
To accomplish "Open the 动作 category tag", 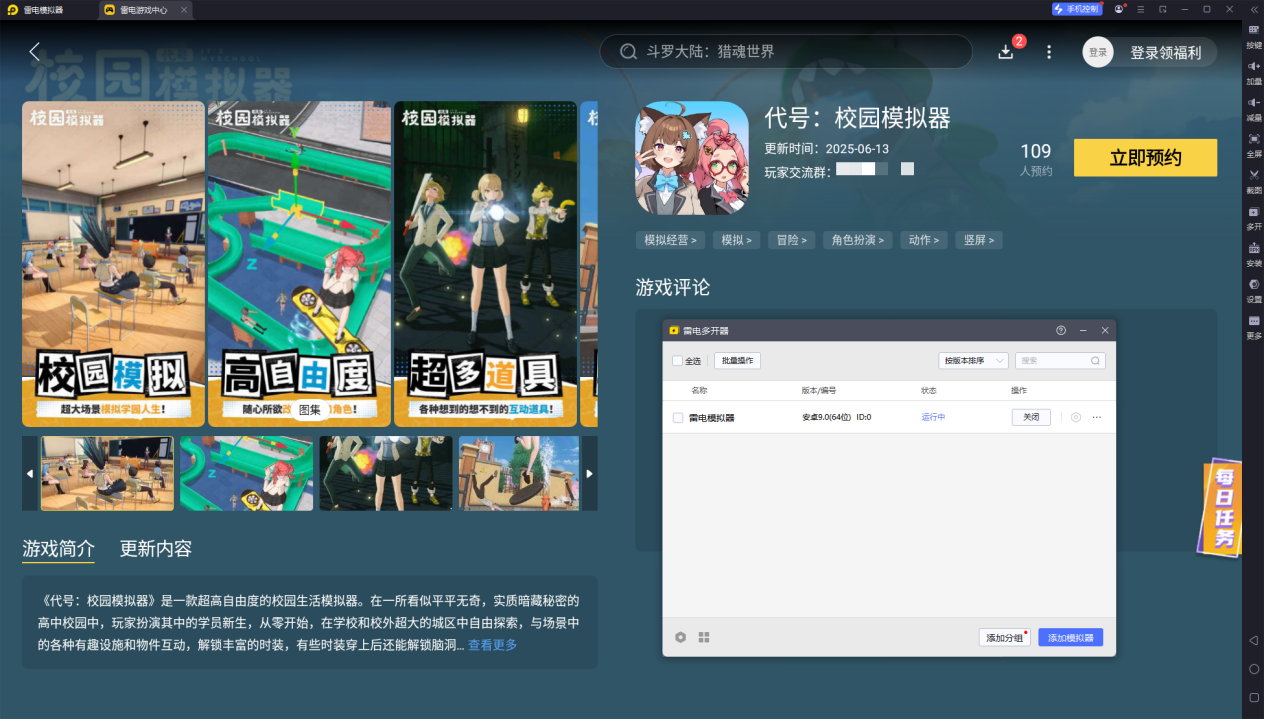I will point(923,240).
